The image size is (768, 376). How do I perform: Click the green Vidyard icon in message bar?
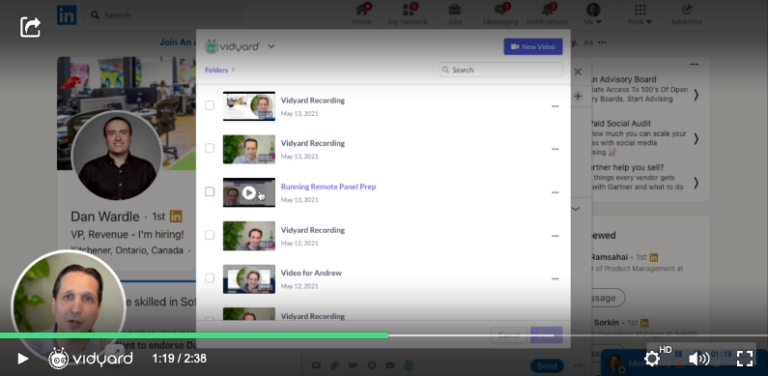pyautogui.click(x=408, y=365)
